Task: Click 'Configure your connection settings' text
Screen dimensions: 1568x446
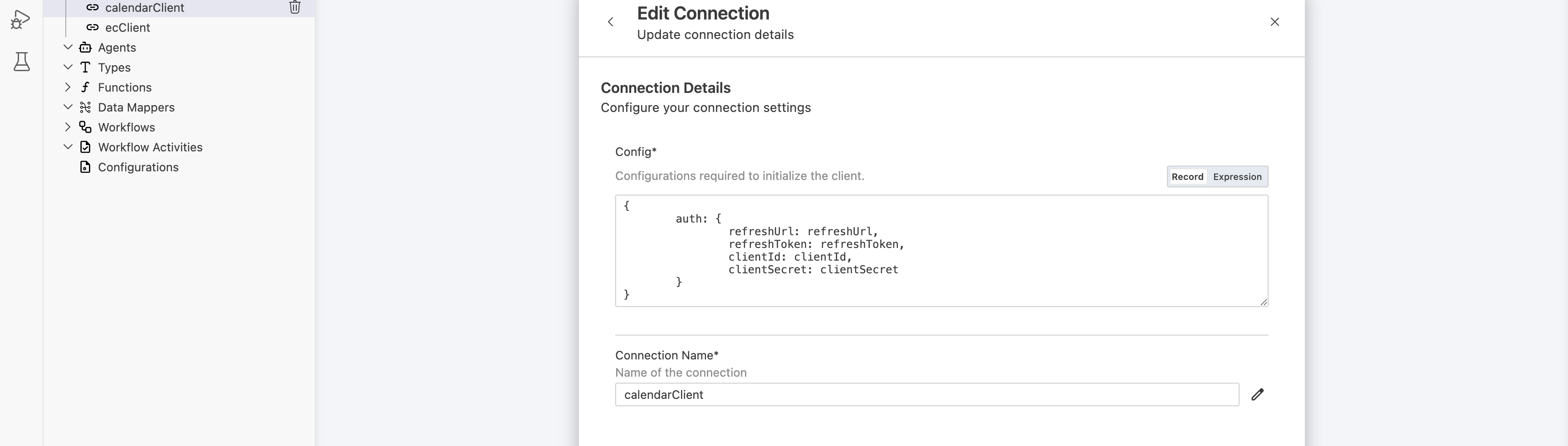Action: pos(706,108)
